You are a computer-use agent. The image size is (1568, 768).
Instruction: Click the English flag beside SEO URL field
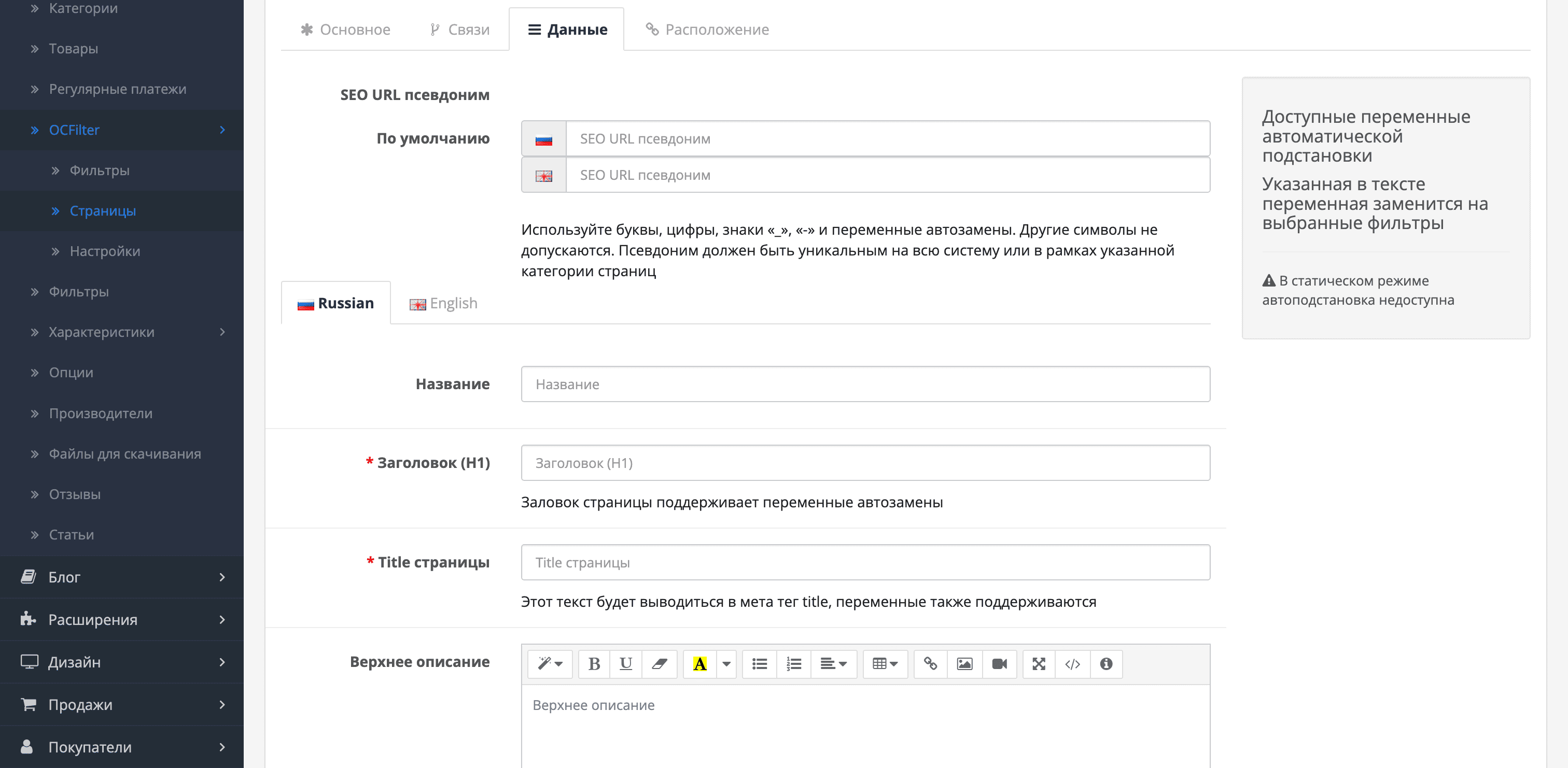pyautogui.click(x=543, y=176)
